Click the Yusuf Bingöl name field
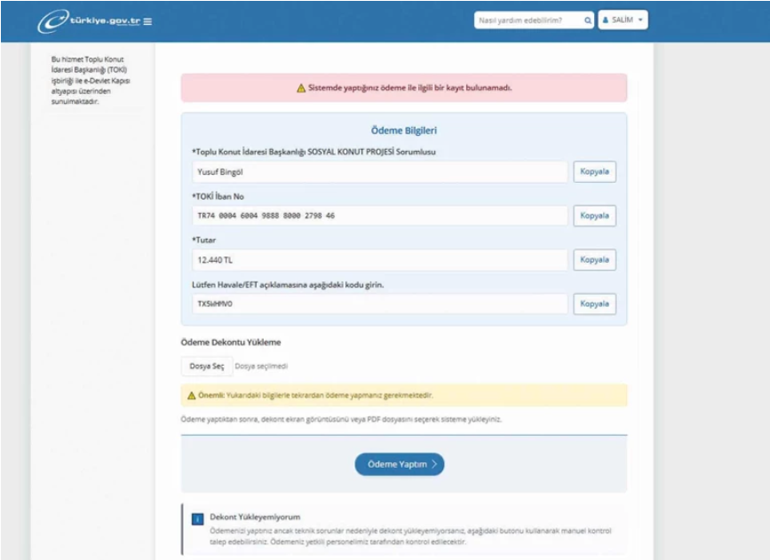This screenshot has height=560, width=770. (379, 172)
